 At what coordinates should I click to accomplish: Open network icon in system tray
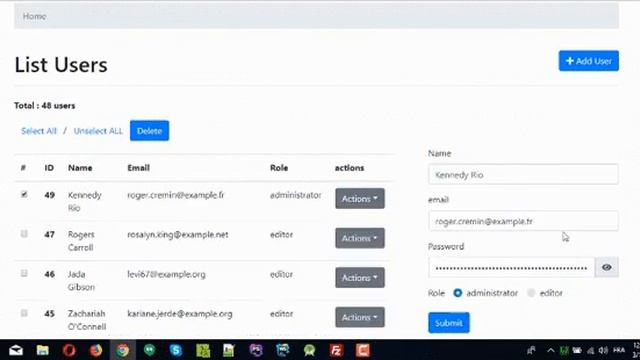click(x=591, y=350)
